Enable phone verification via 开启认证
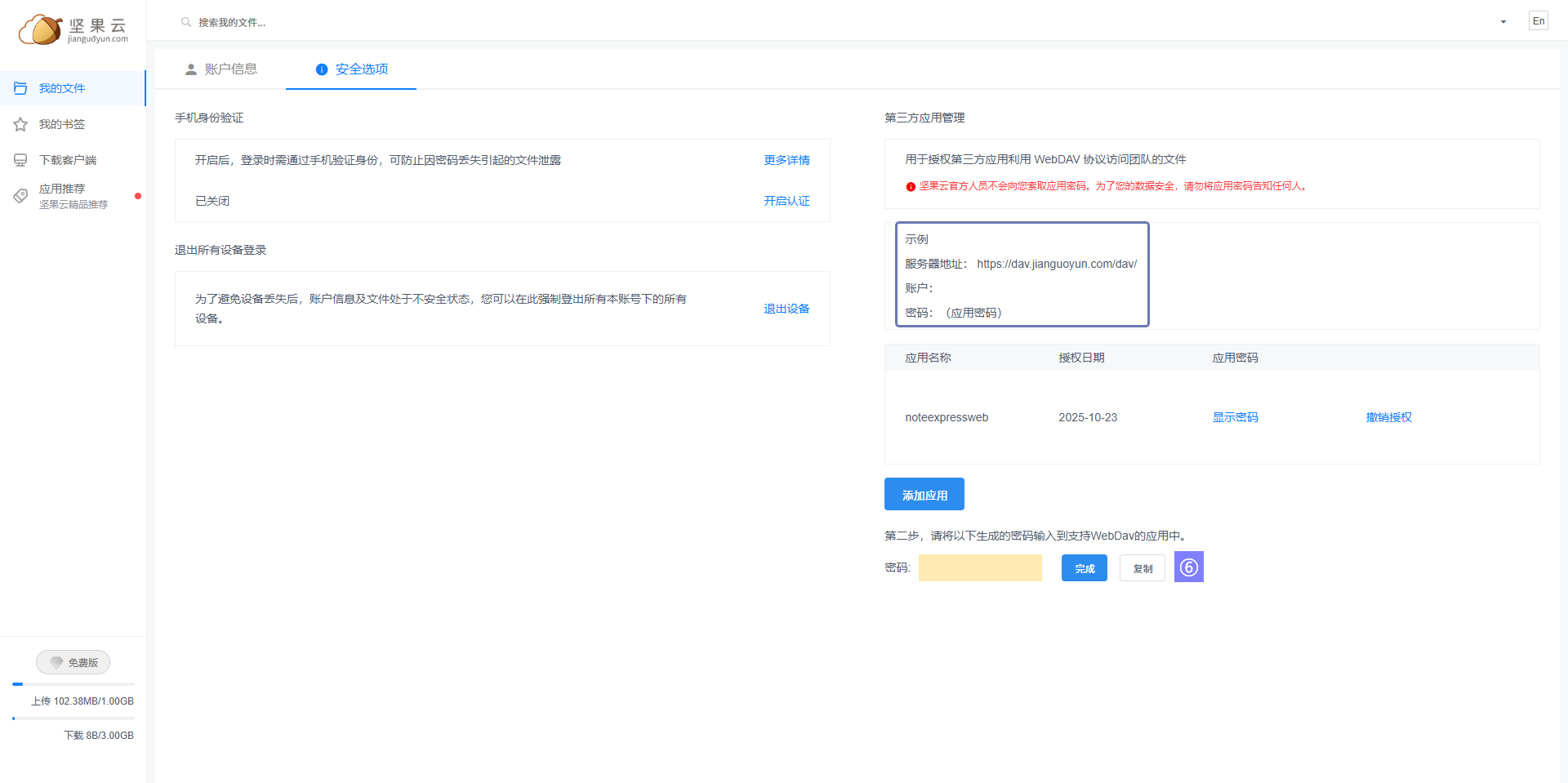1568x783 pixels. [x=786, y=201]
